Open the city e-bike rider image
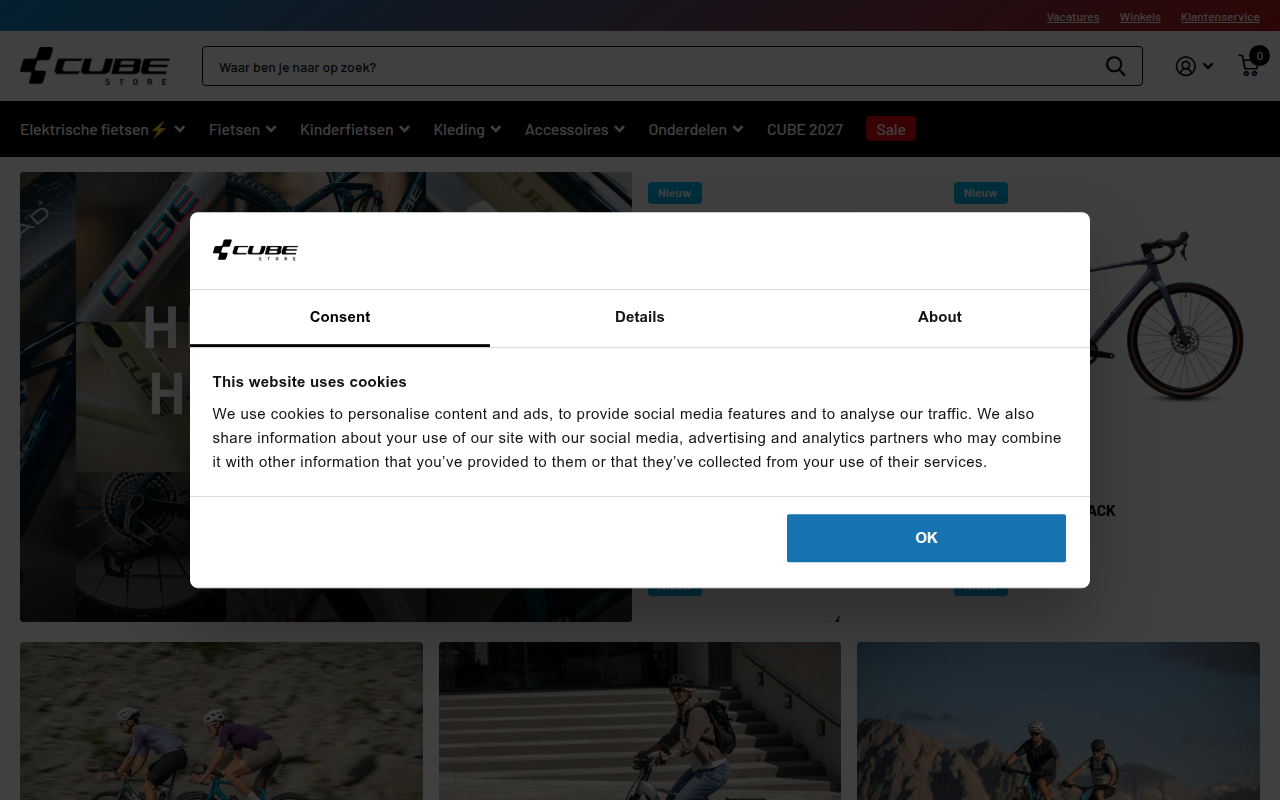This screenshot has height=800, width=1280. coord(640,721)
